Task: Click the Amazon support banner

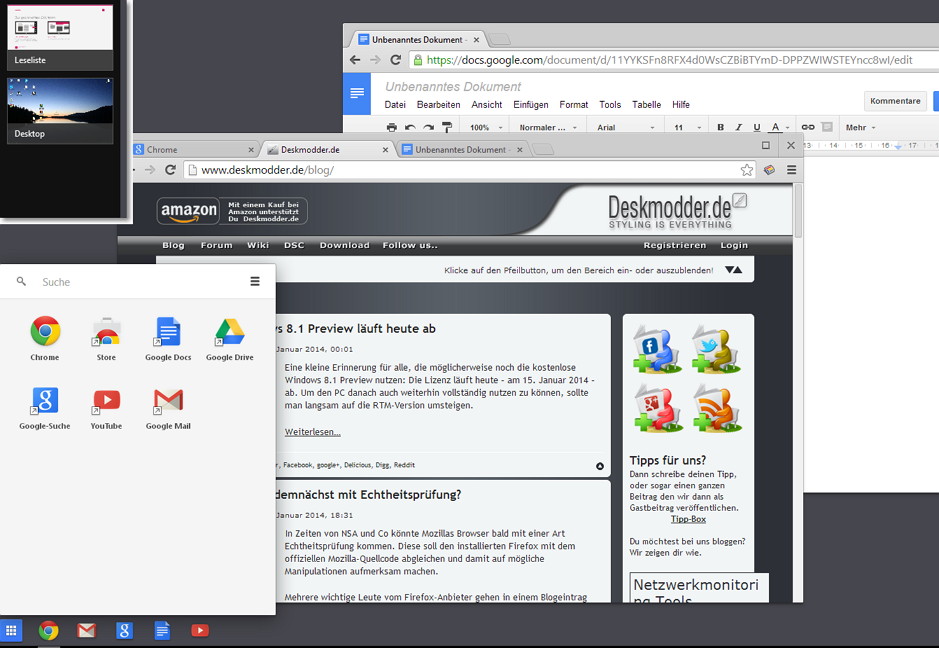Action: [232, 211]
